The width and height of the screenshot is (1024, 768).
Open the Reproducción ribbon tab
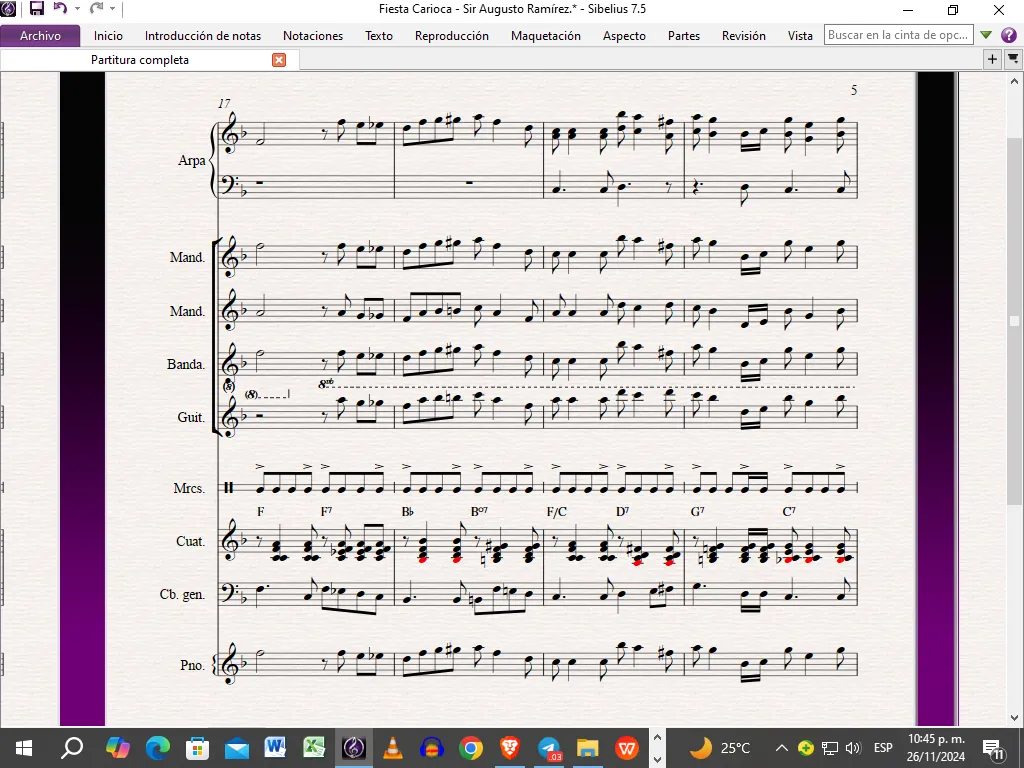(x=452, y=36)
